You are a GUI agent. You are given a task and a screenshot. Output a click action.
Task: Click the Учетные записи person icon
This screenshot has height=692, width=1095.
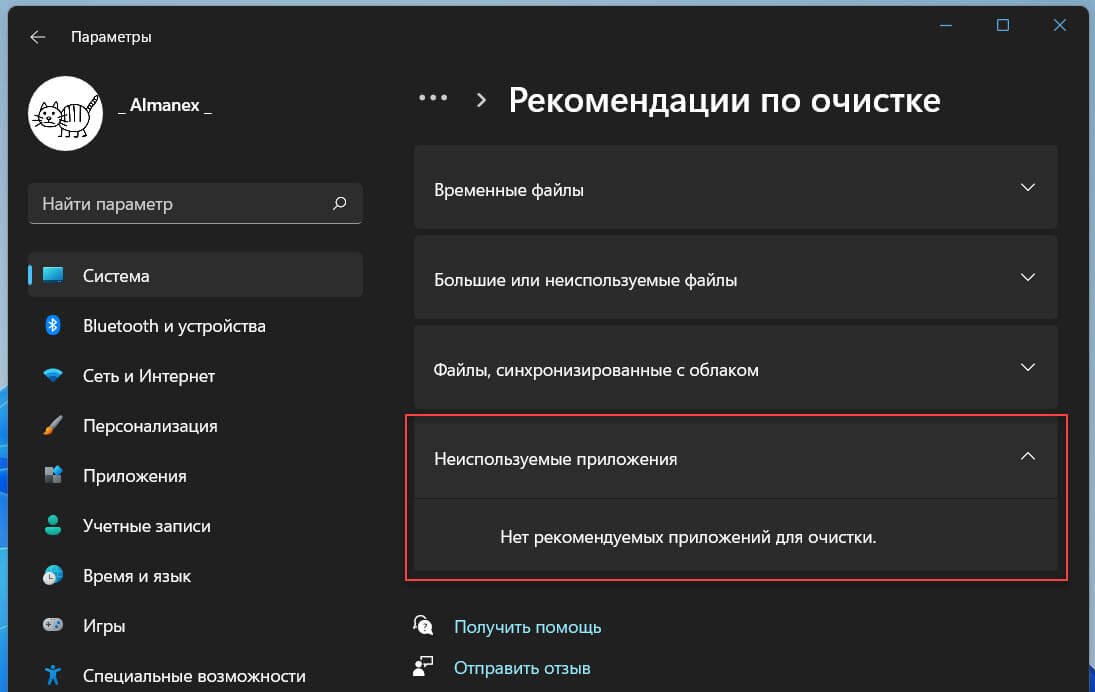coord(53,525)
